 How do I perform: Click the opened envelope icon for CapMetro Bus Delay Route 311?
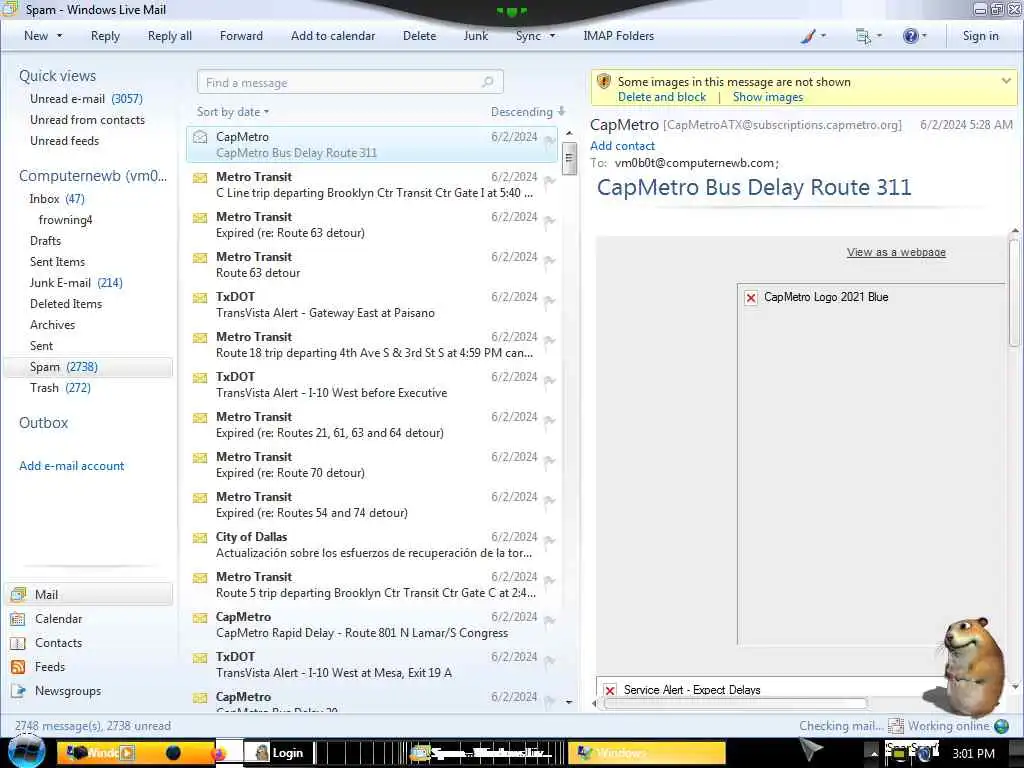point(200,137)
